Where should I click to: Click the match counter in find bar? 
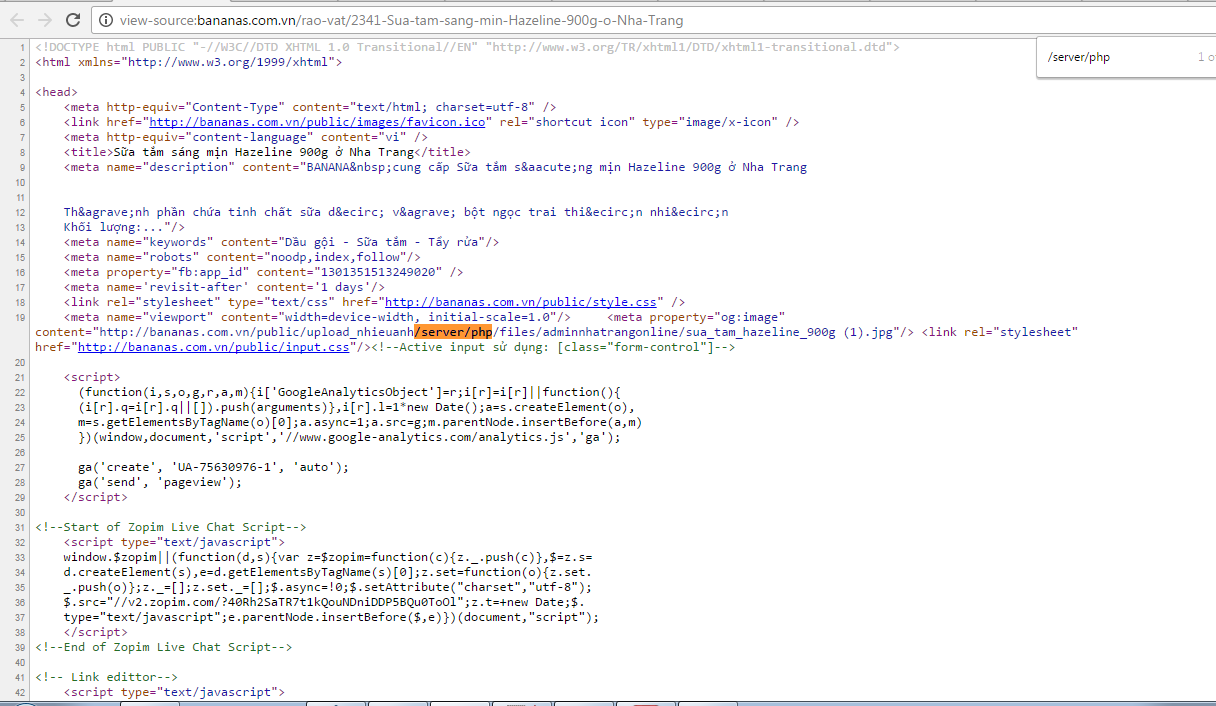click(1207, 57)
